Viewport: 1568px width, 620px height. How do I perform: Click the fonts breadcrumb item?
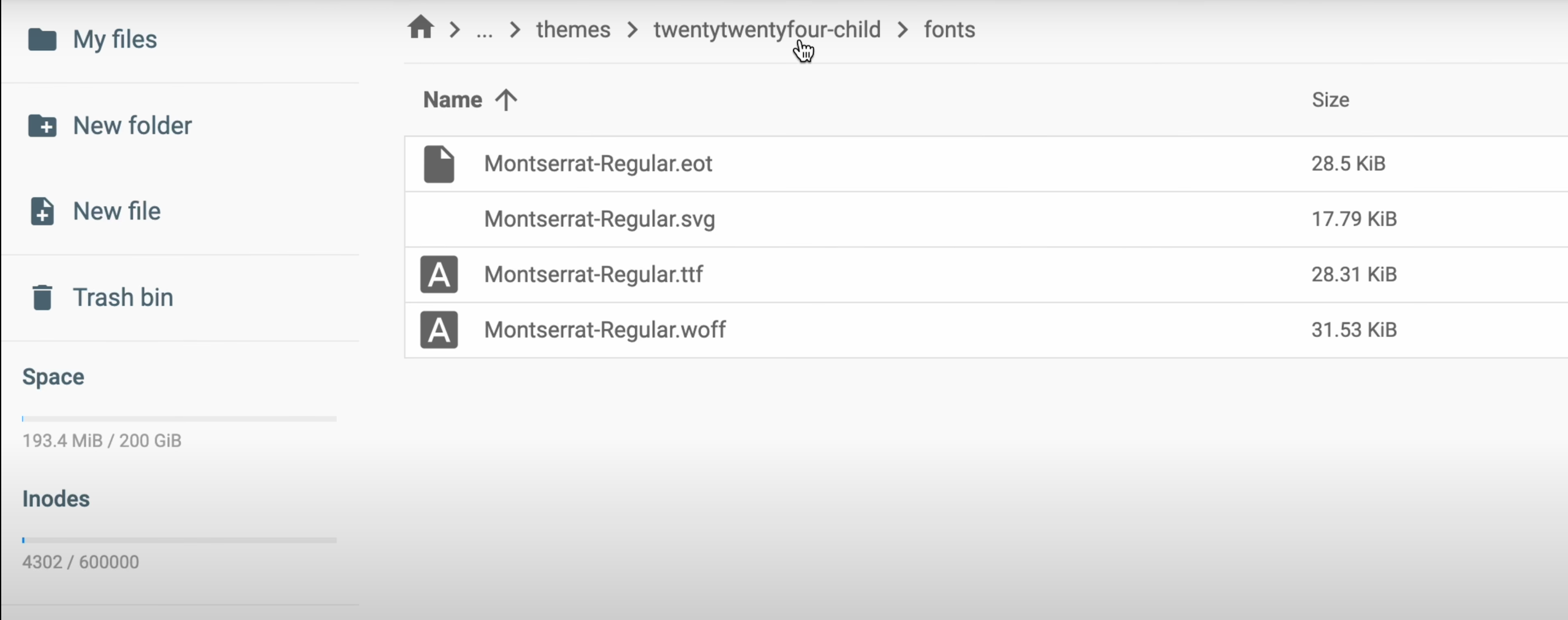[949, 30]
